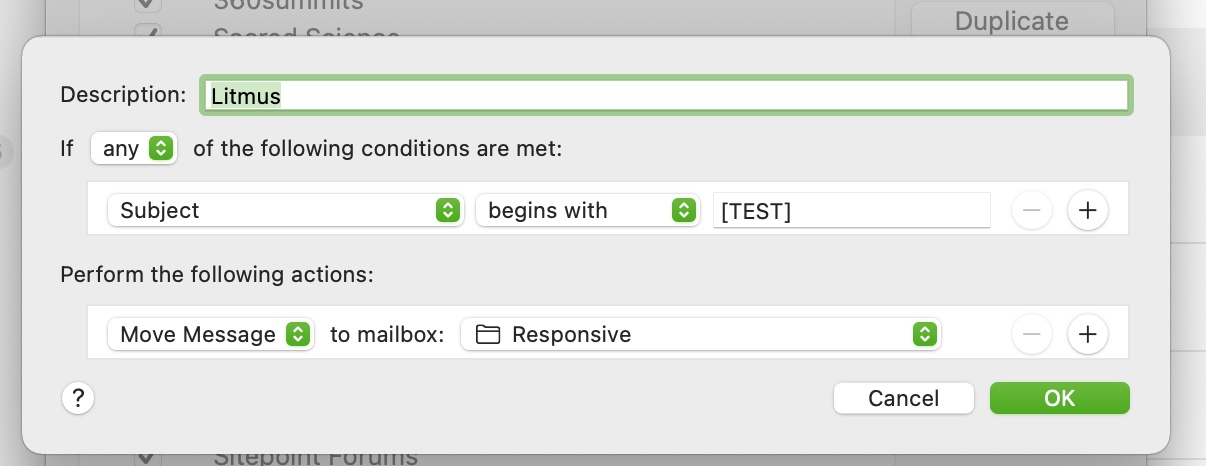Select the 360summits rule in the list

289,5
